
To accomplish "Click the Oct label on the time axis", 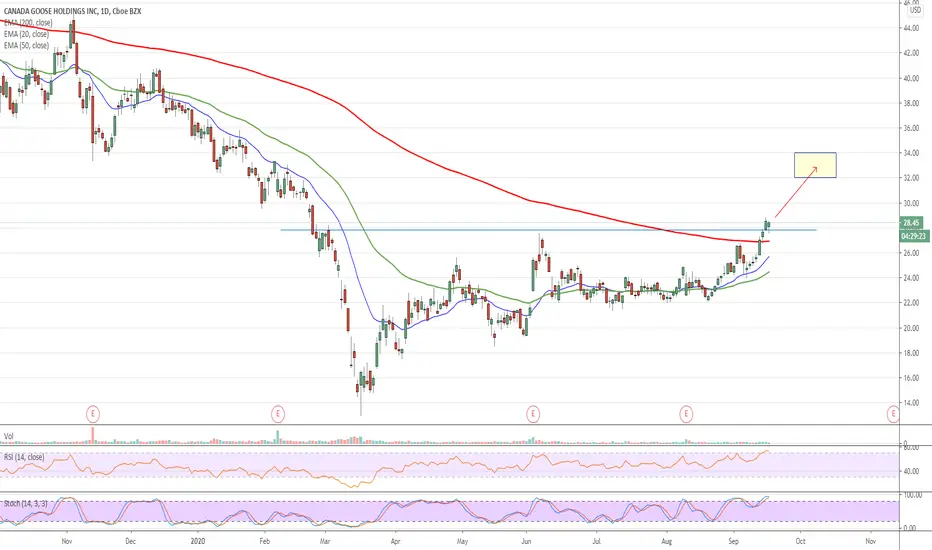I will [x=801, y=541].
